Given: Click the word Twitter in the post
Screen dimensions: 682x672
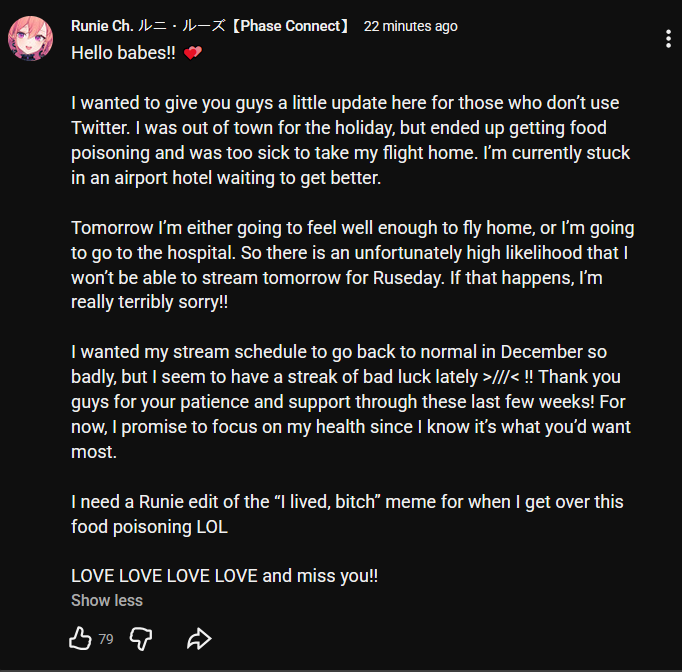Looking at the screenshot, I should pyautogui.click(x=100, y=128).
